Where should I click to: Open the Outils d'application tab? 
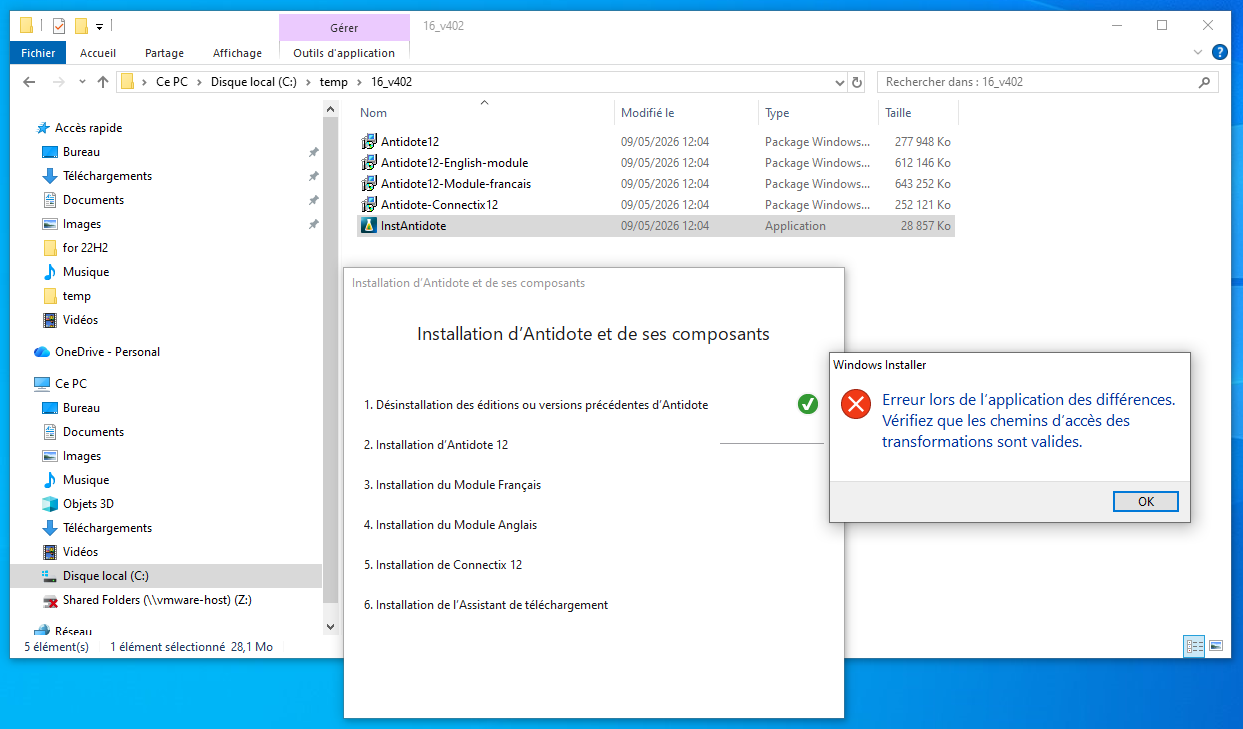pyautogui.click(x=344, y=53)
